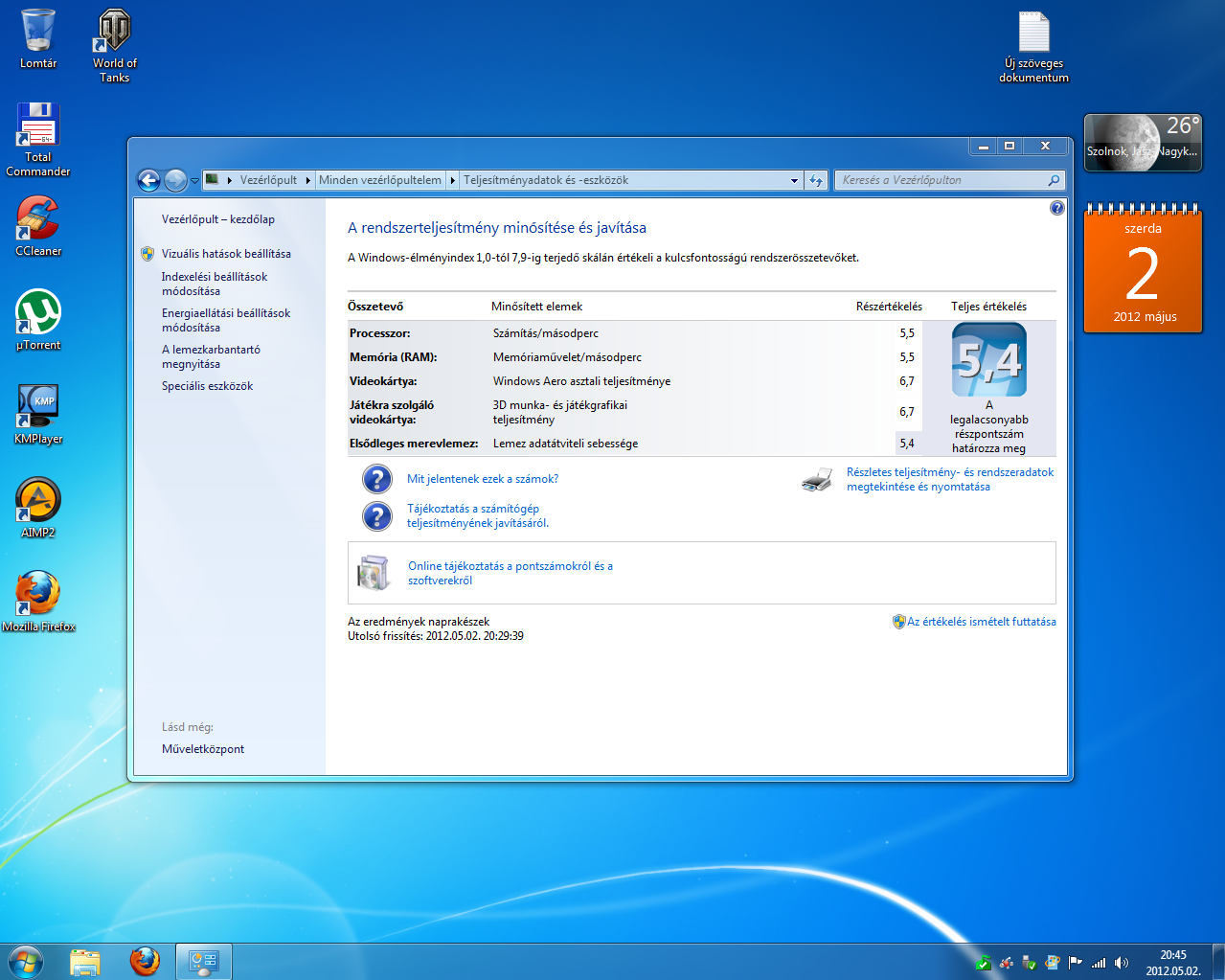
Task: Click help icon beside Tájékoztatás a számítógép
Action: pyautogui.click(x=377, y=516)
